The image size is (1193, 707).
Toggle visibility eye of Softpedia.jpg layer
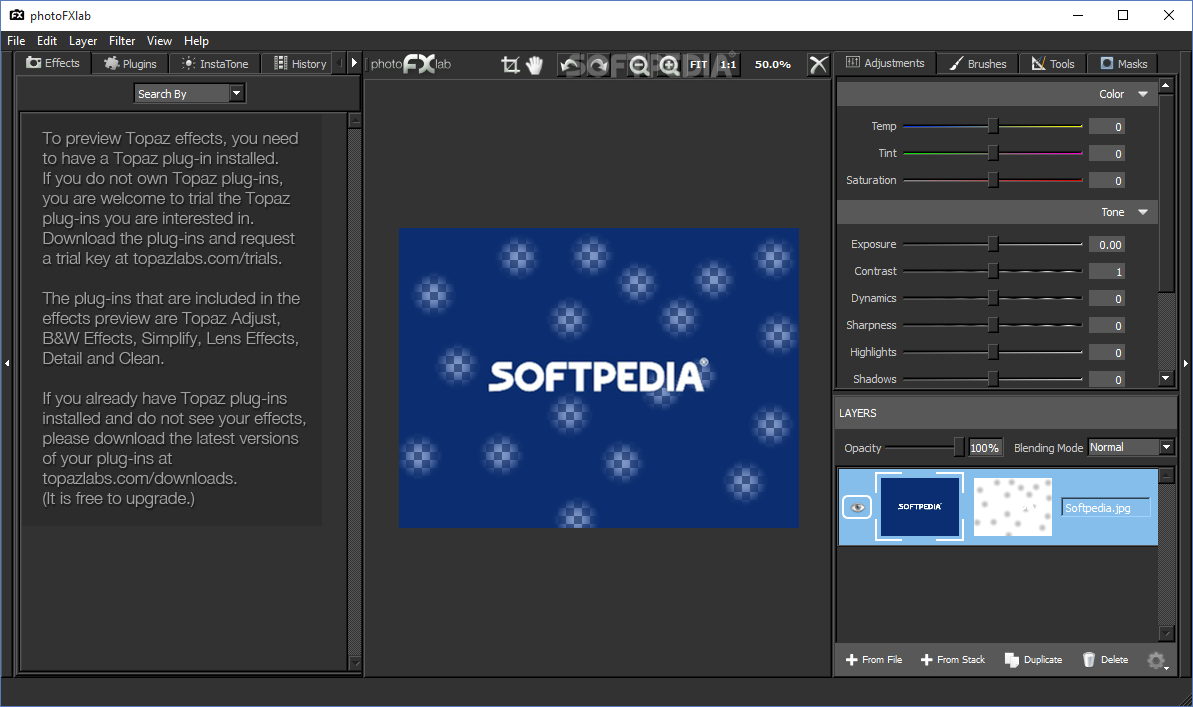coord(857,508)
